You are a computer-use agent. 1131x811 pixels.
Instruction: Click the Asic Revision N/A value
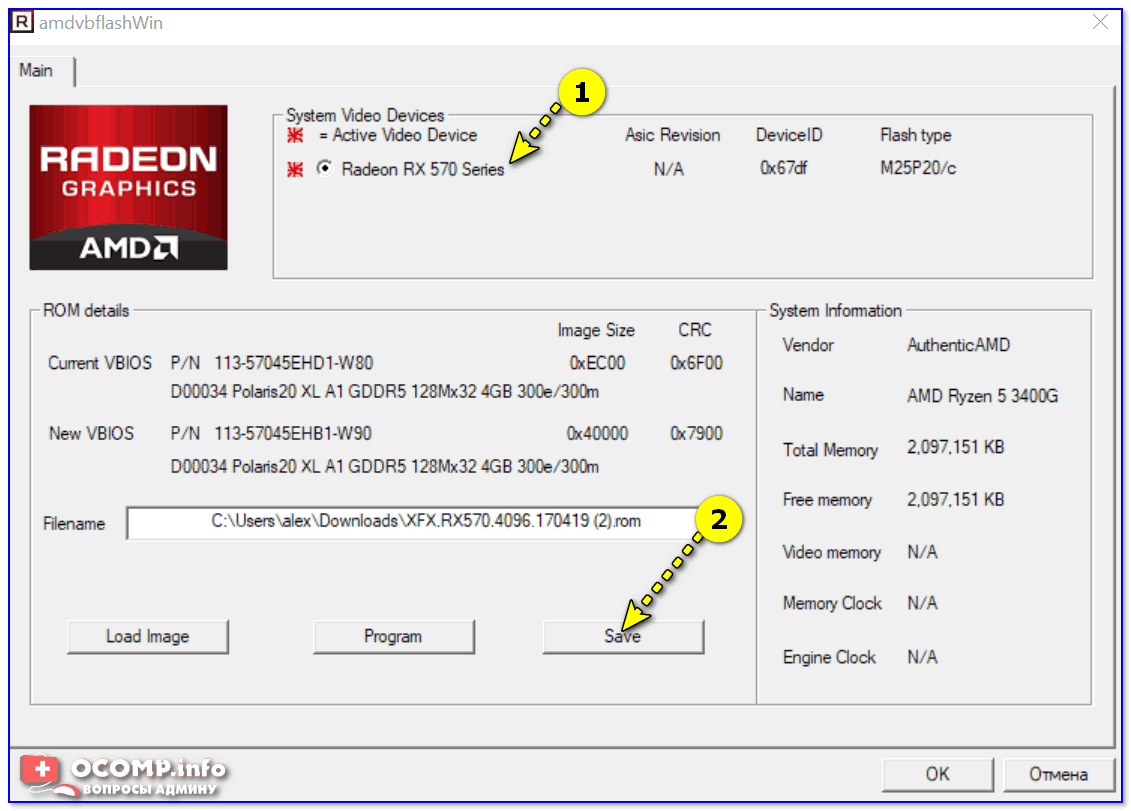(669, 170)
